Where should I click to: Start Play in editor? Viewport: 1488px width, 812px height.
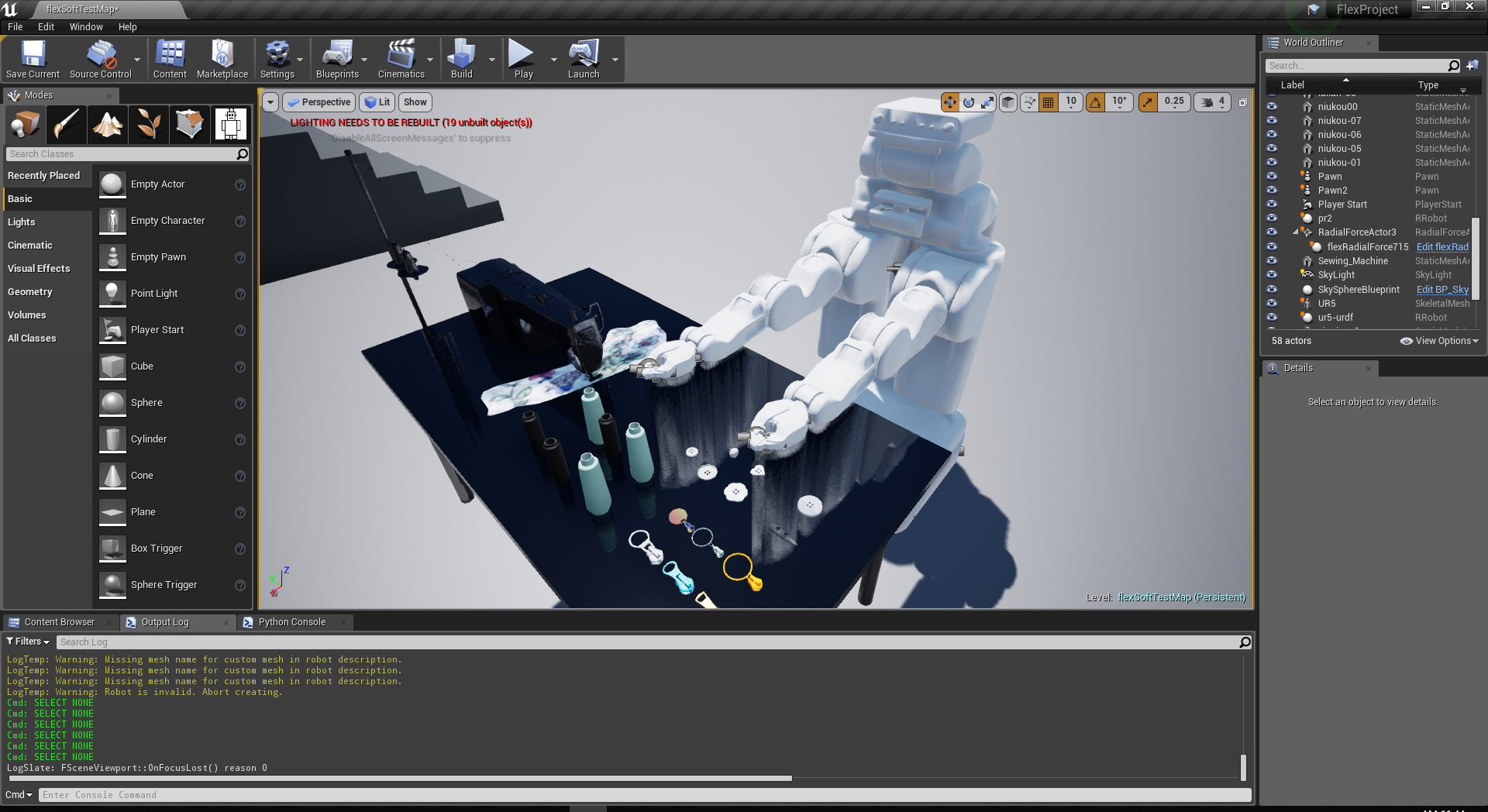[x=521, y=53]
